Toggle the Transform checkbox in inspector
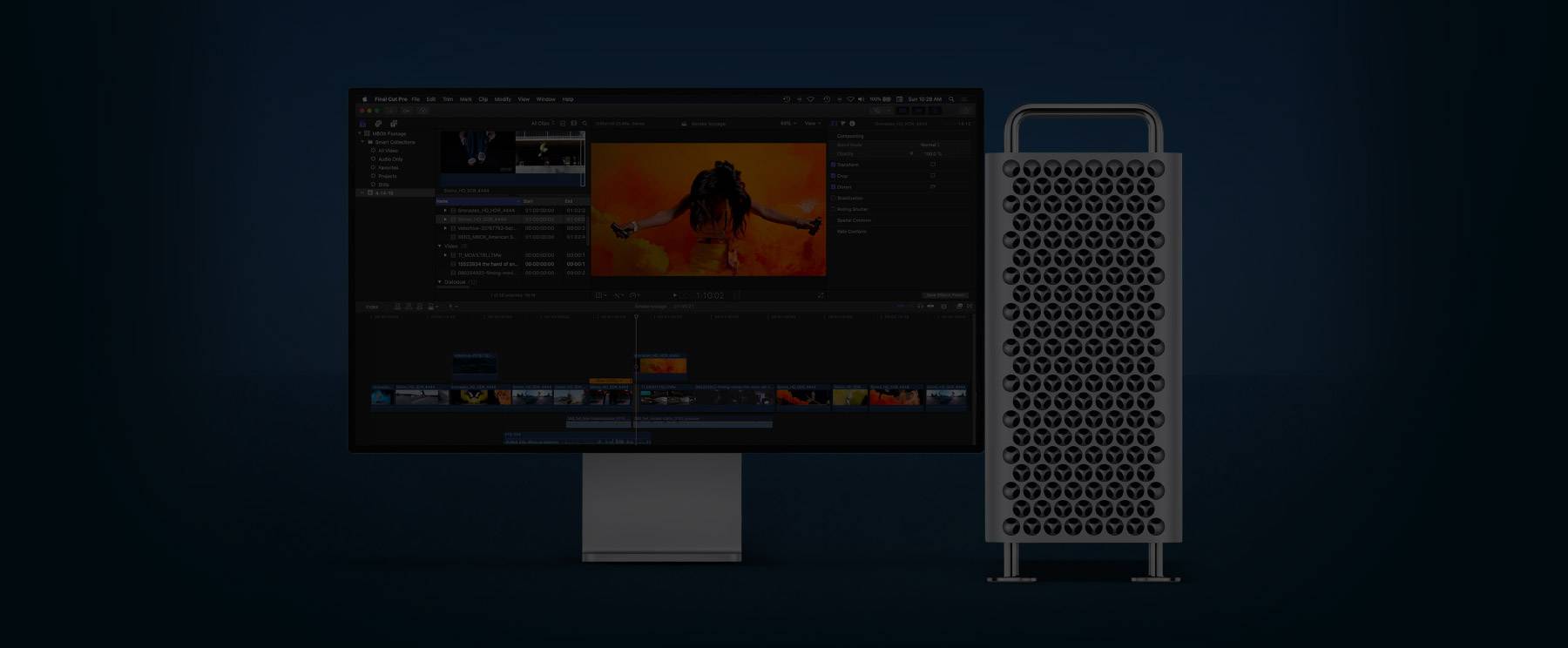This screenshot has width=1568, height=648. (x=834, y=165)
